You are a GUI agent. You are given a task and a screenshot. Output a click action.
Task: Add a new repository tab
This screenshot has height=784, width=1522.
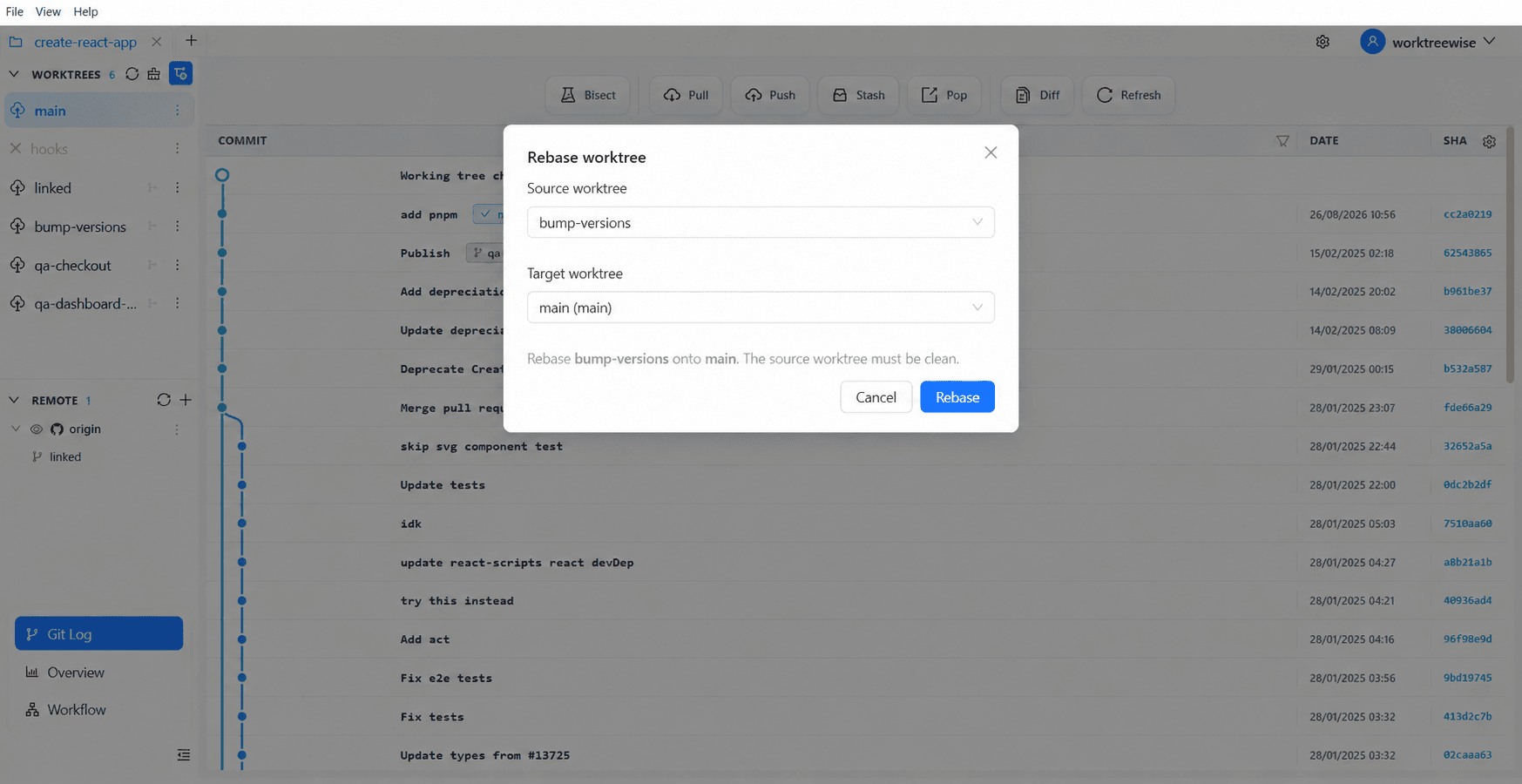pos(191,41)
